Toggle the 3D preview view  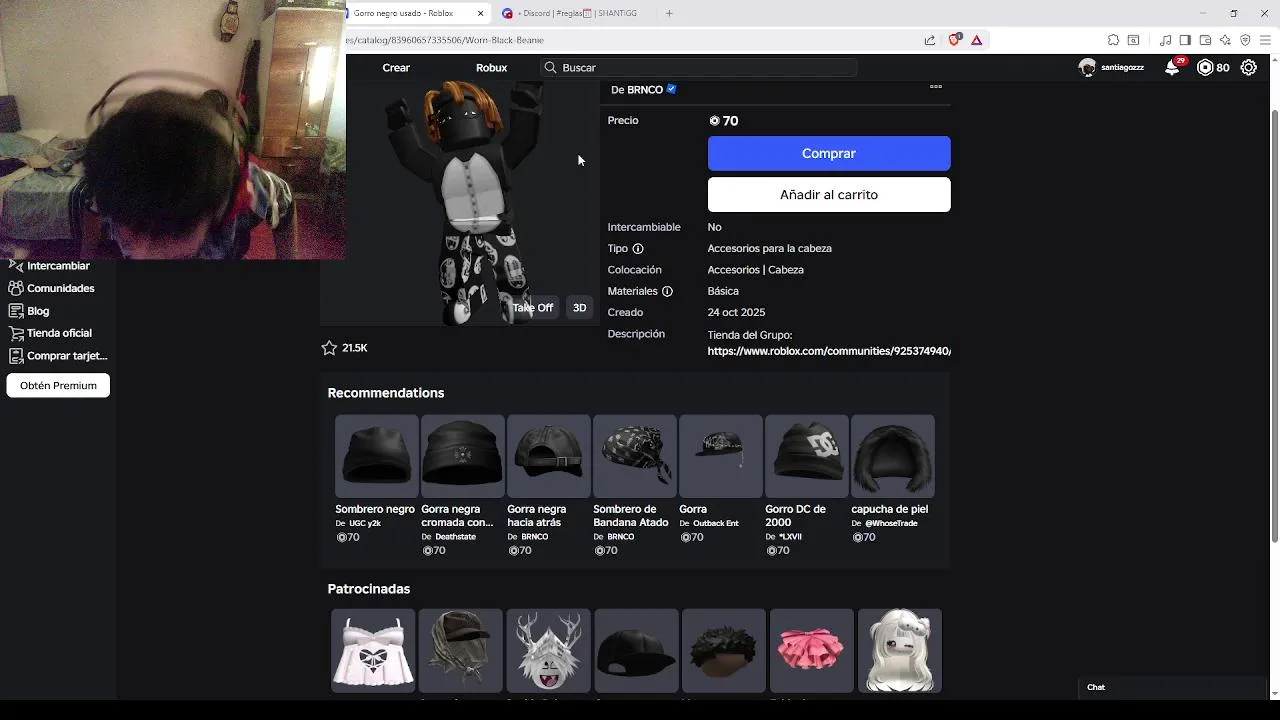coord(579,308)
